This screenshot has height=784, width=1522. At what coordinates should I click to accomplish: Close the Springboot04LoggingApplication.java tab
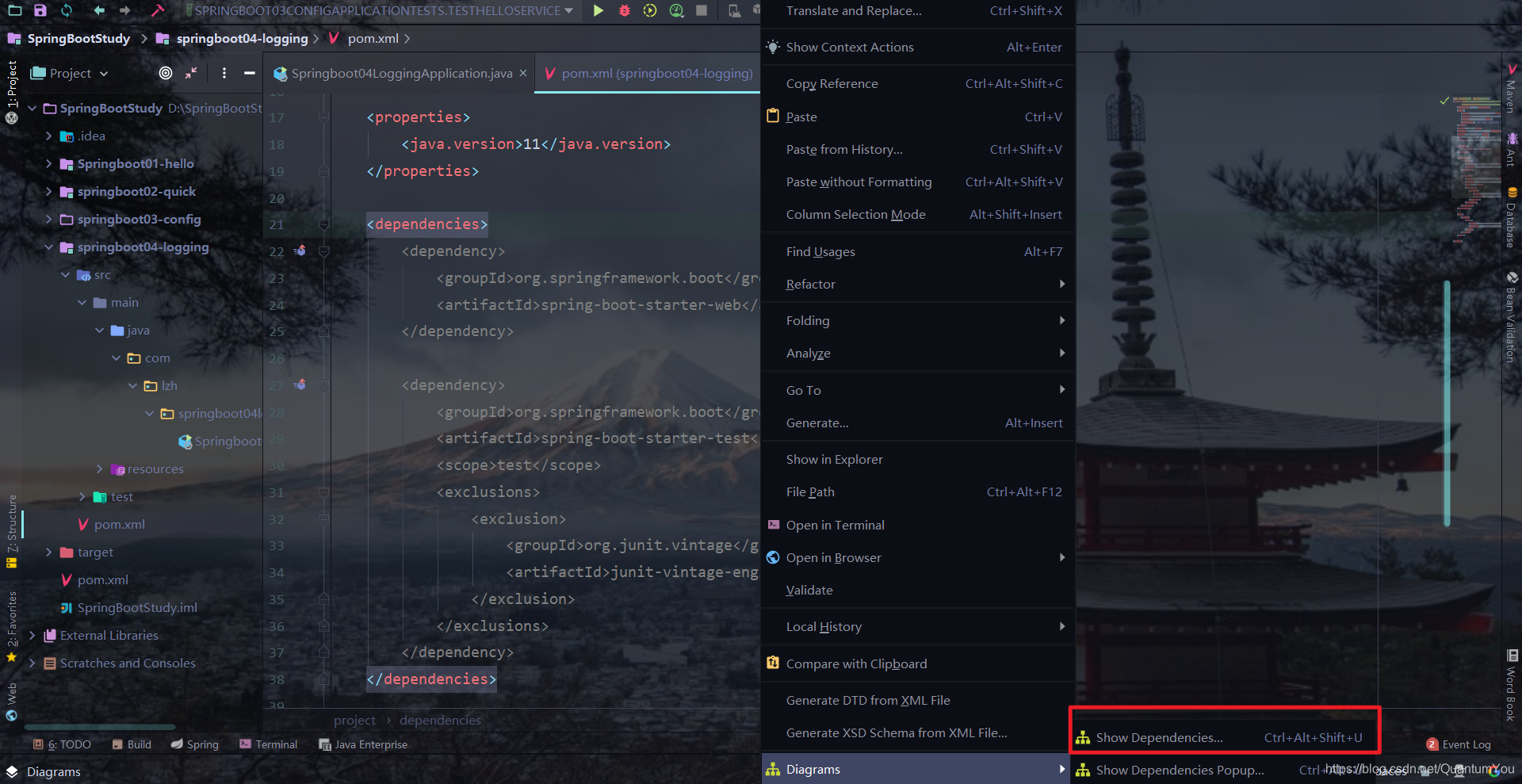[x=523, y=73]
